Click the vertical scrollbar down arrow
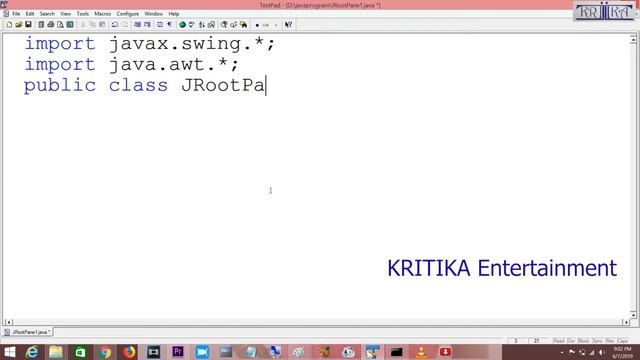 tap(633, 315)
